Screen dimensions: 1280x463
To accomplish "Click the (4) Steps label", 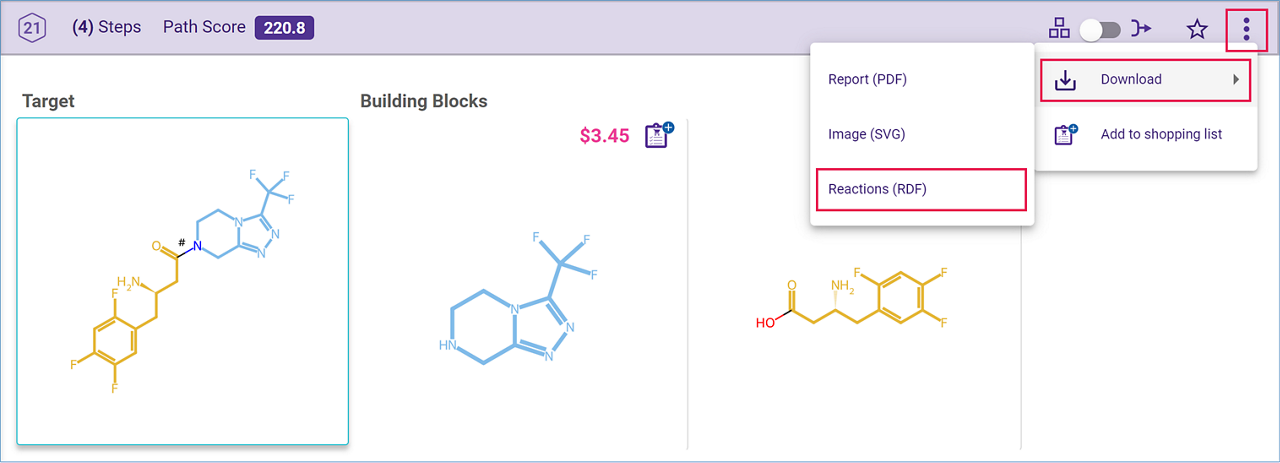I will (106, 27).
